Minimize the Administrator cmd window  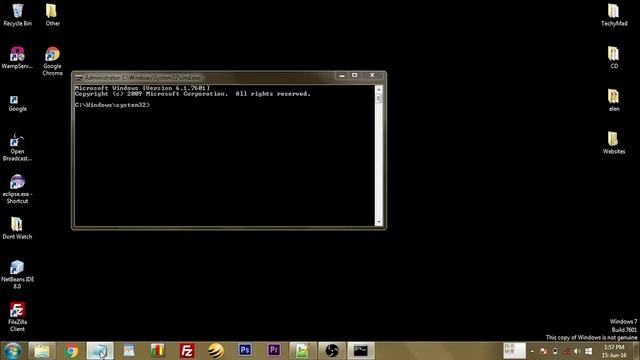(342, 76)
